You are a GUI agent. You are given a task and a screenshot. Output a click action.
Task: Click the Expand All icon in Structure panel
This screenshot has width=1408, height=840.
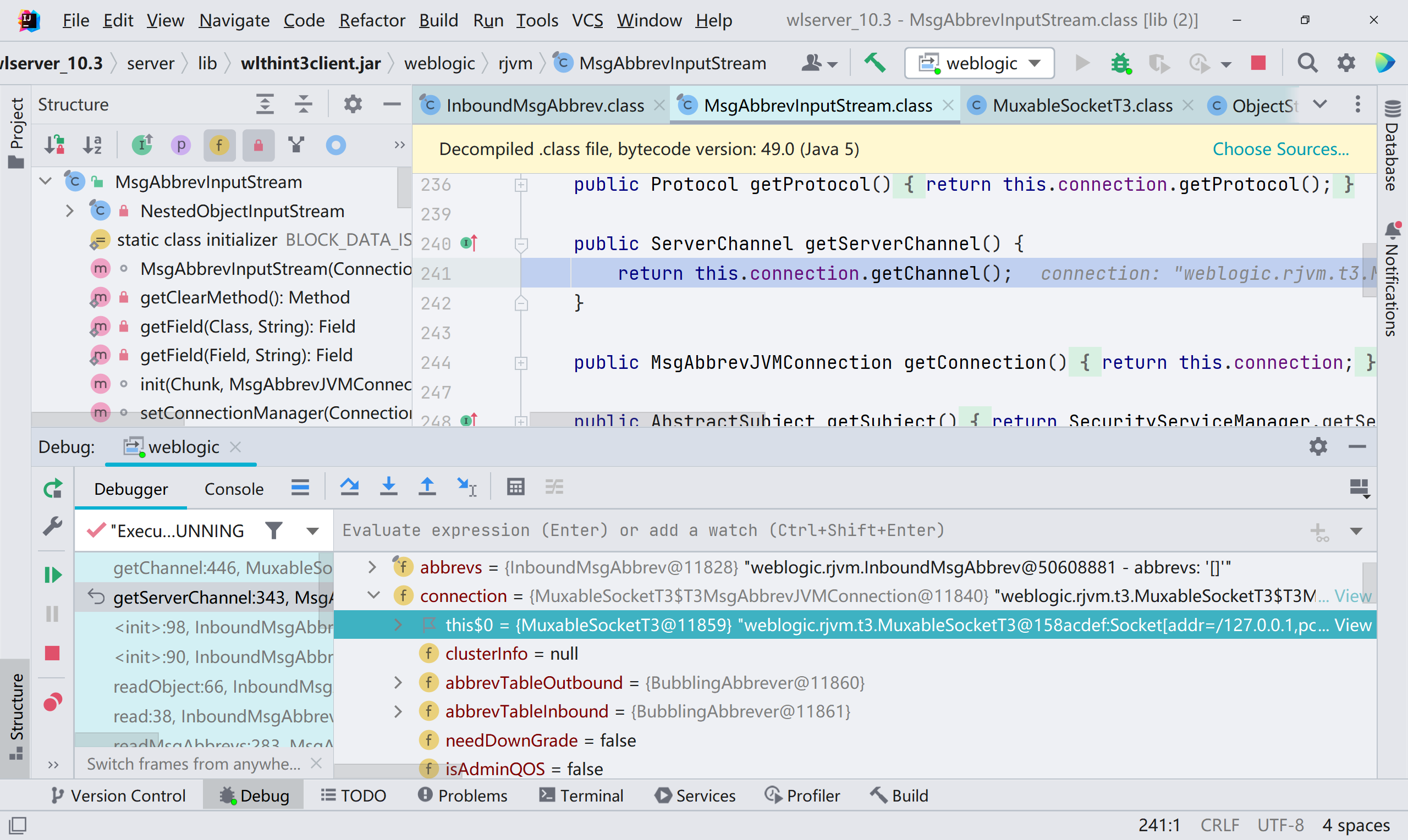(x=265, y=104)
